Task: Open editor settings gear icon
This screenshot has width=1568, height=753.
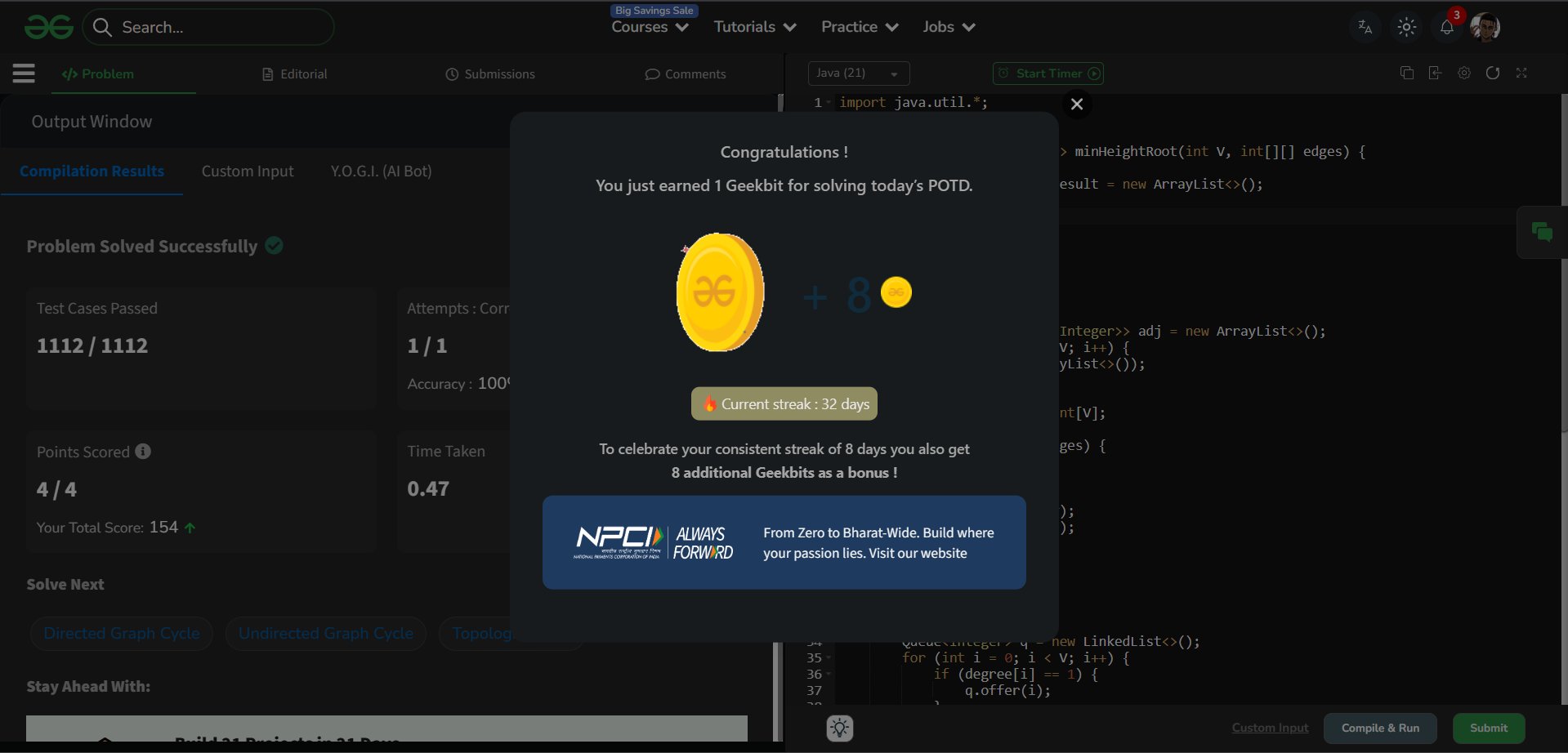Action: (x=1464, y=73)
